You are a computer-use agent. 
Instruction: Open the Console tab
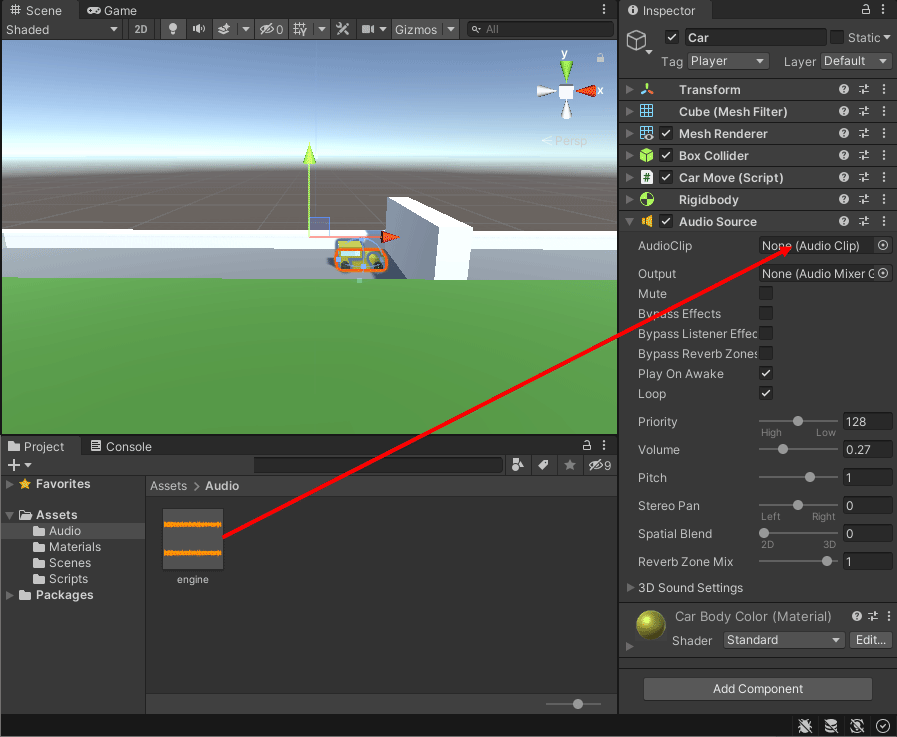tap(120, 446)
